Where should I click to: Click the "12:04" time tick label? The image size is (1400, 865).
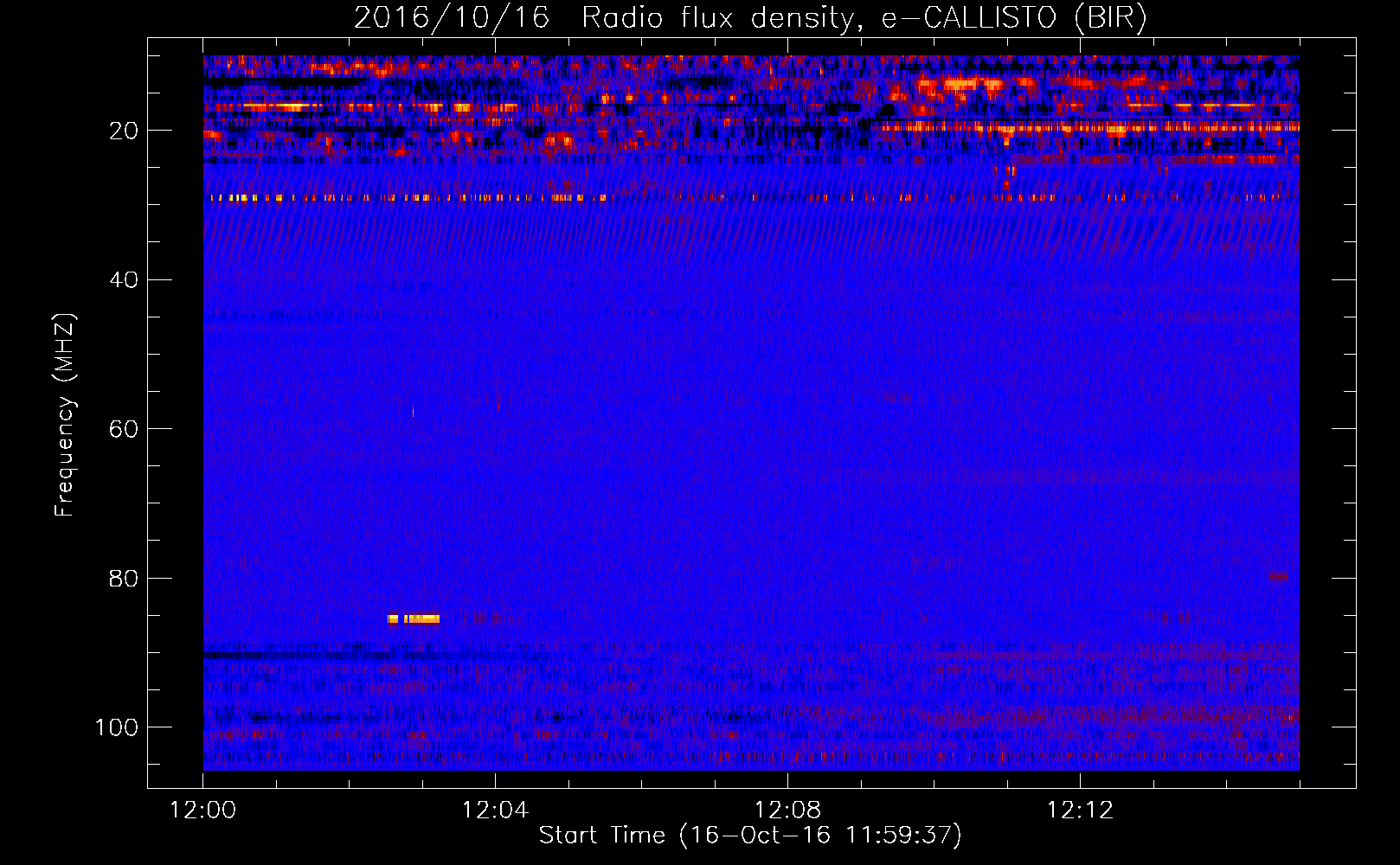[x=495, y=811]
